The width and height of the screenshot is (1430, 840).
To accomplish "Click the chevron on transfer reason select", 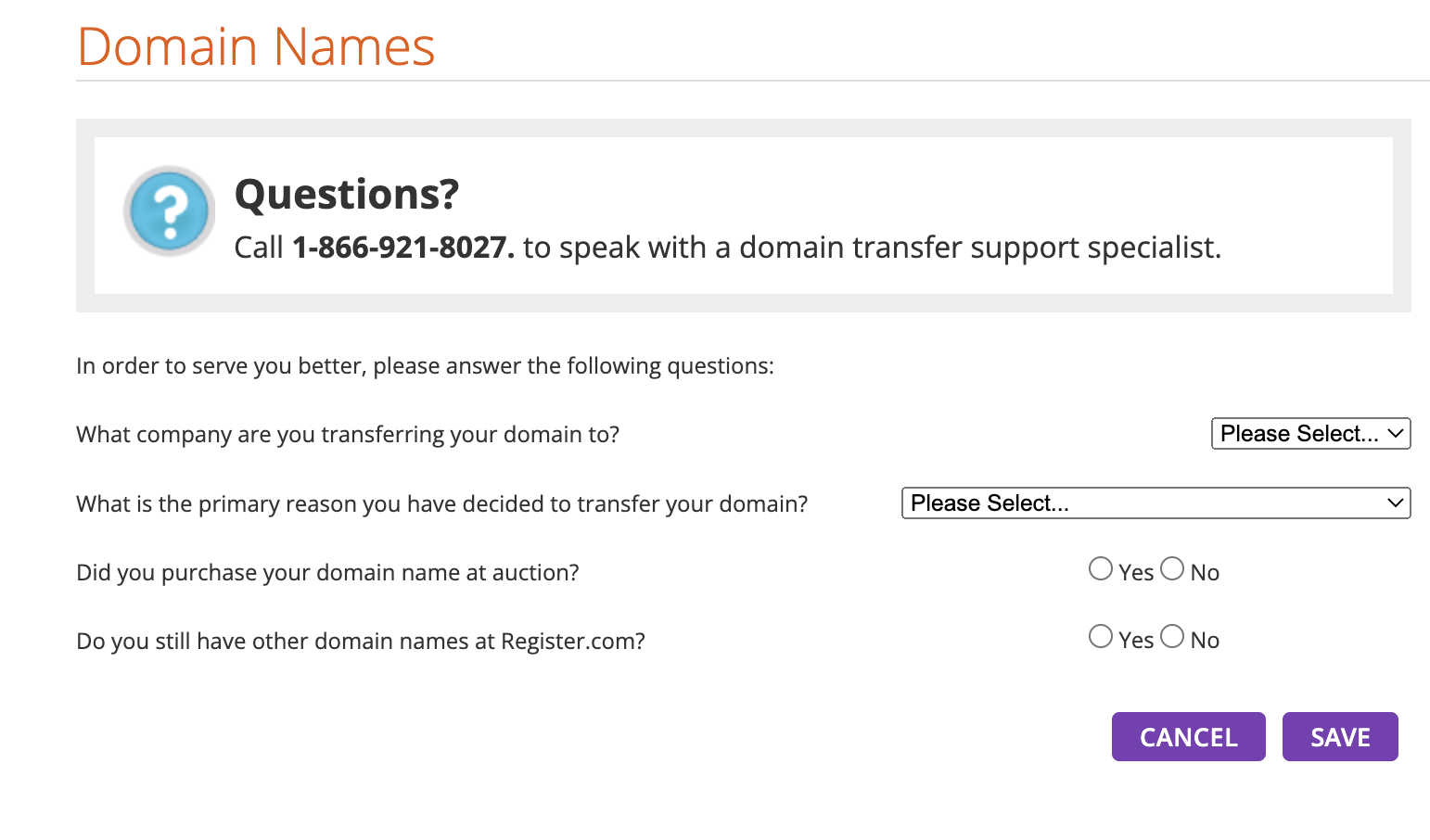I will 1396,503.
